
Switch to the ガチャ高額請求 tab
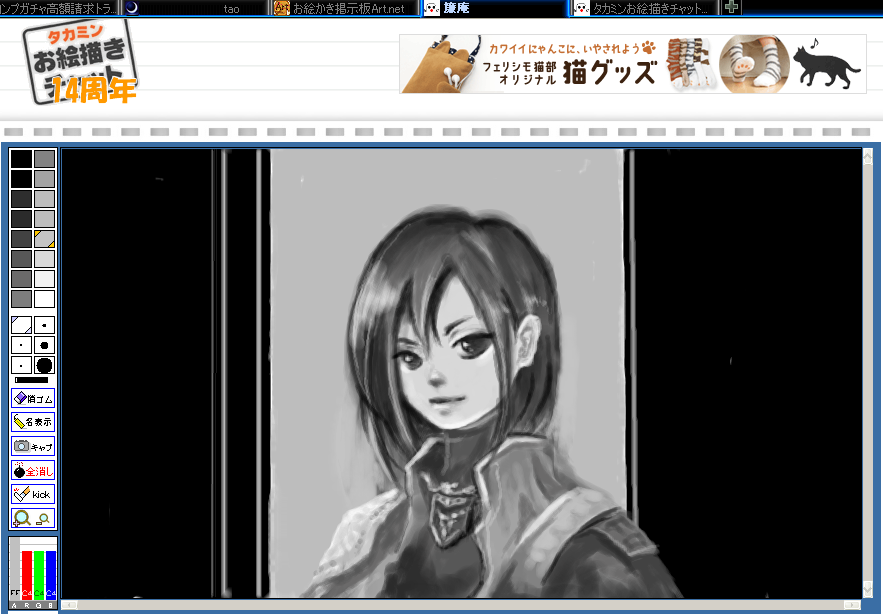coord(59,8)
